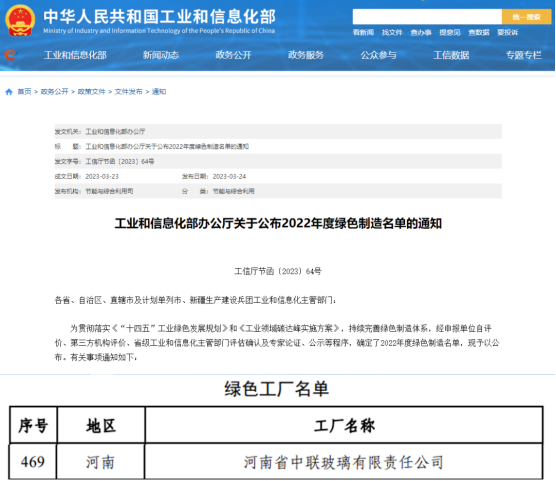
Task: Open the 新闻动态 menu
Action: coord(161,55)
